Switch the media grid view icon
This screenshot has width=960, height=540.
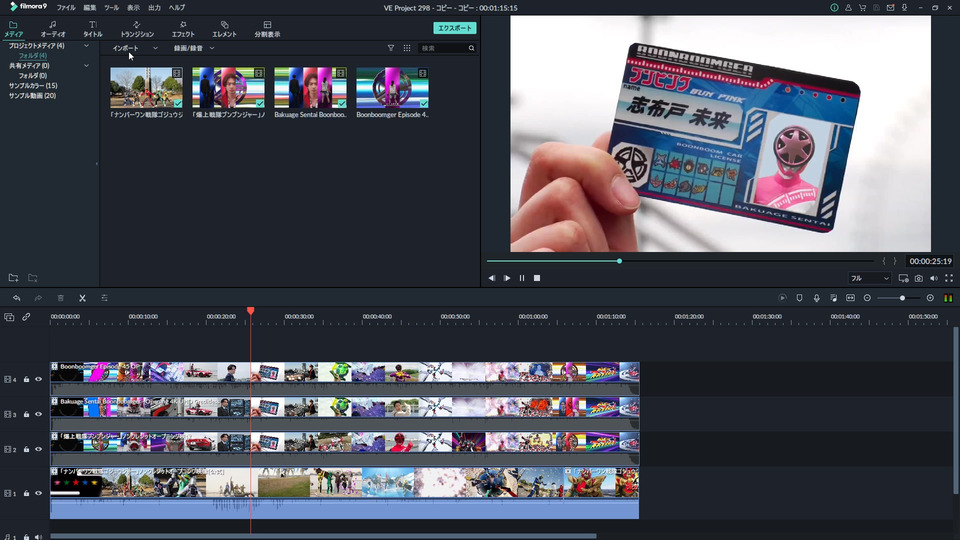[x=407, y=48]
